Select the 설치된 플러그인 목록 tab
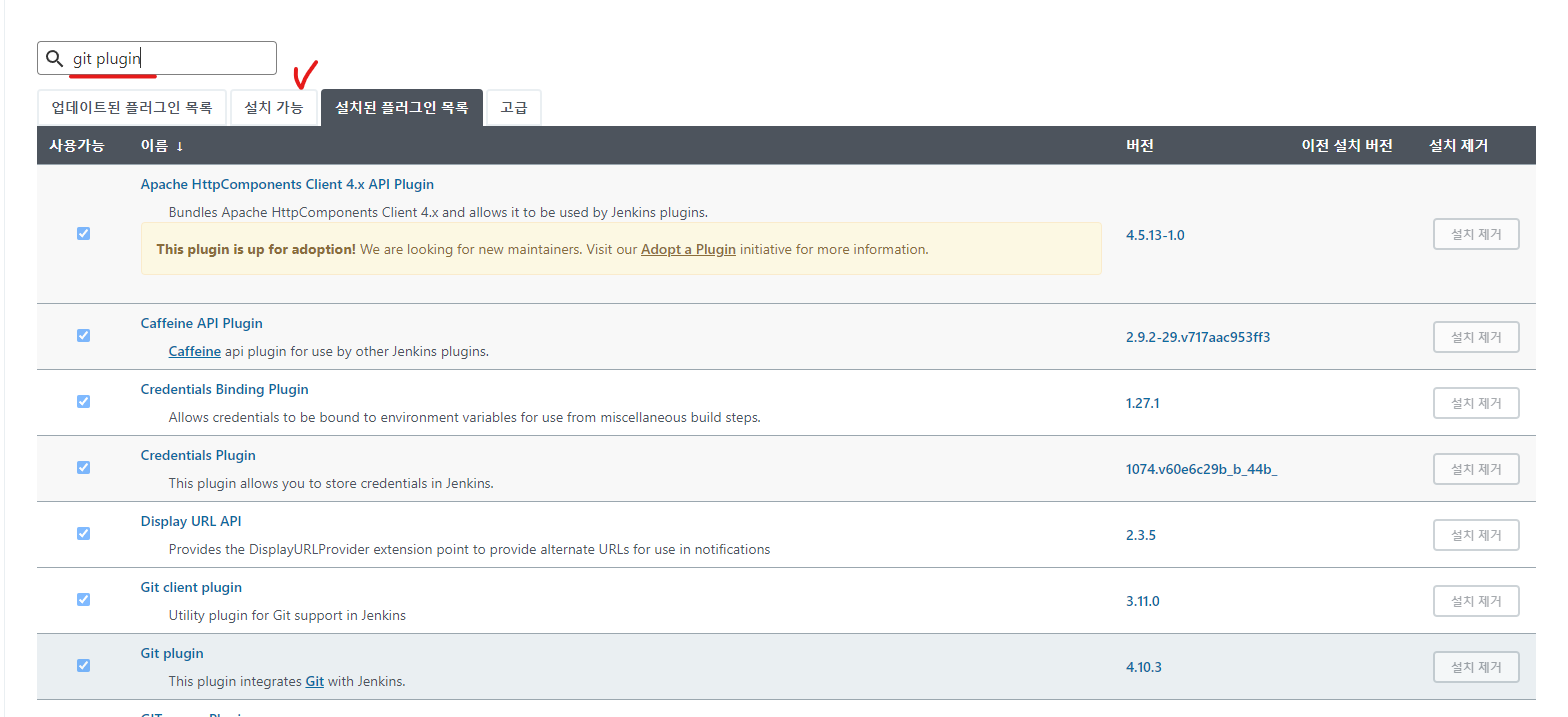Screen dimensions: 1568x717 (402, 107)
